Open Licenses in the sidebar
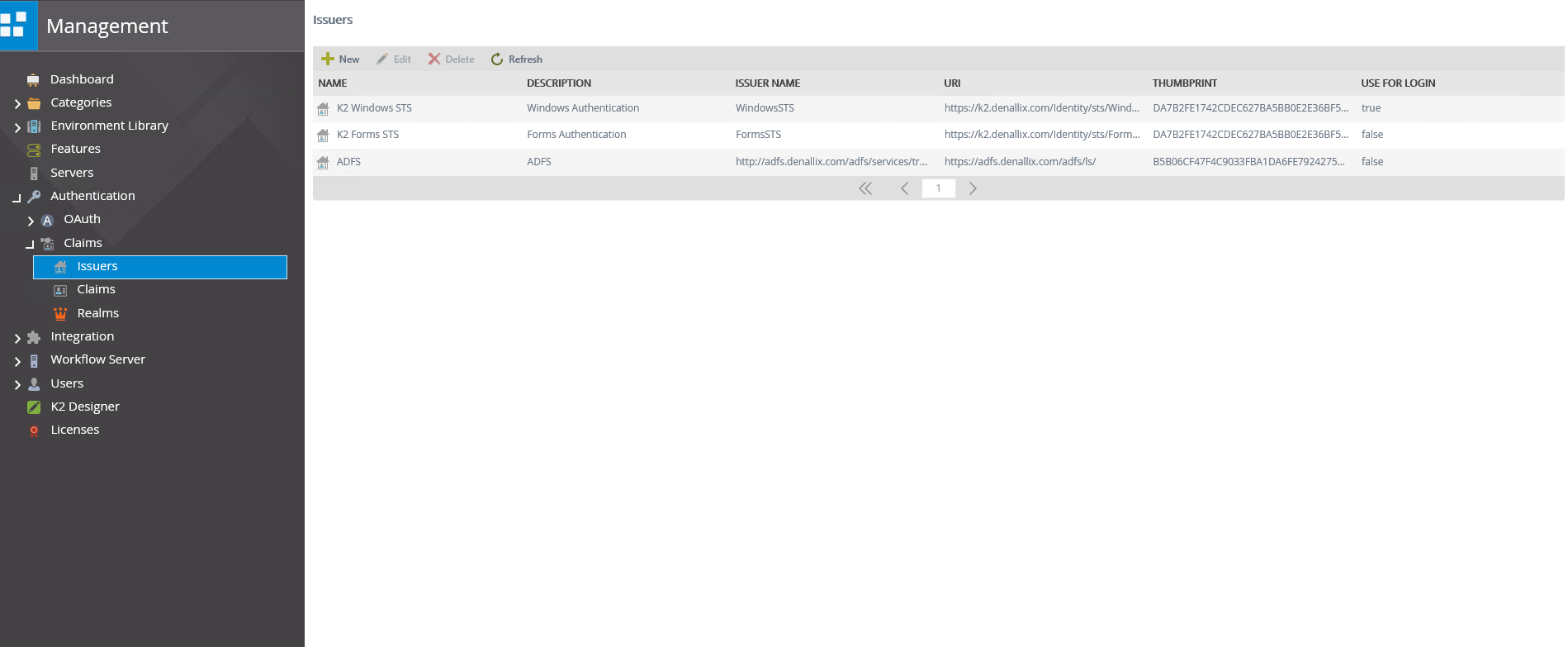 click(74, 430)
